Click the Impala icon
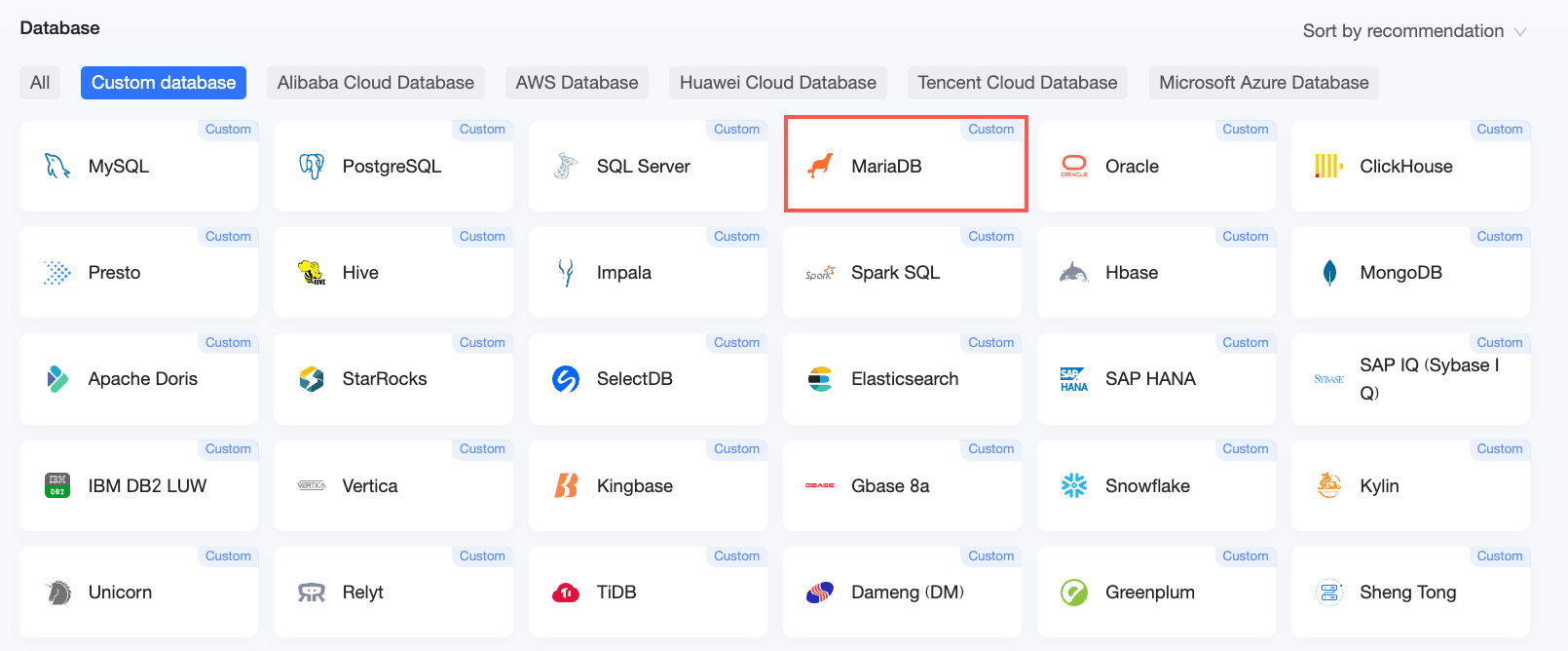The width and height of the screenshot is (1568, 651). point(566,273)
